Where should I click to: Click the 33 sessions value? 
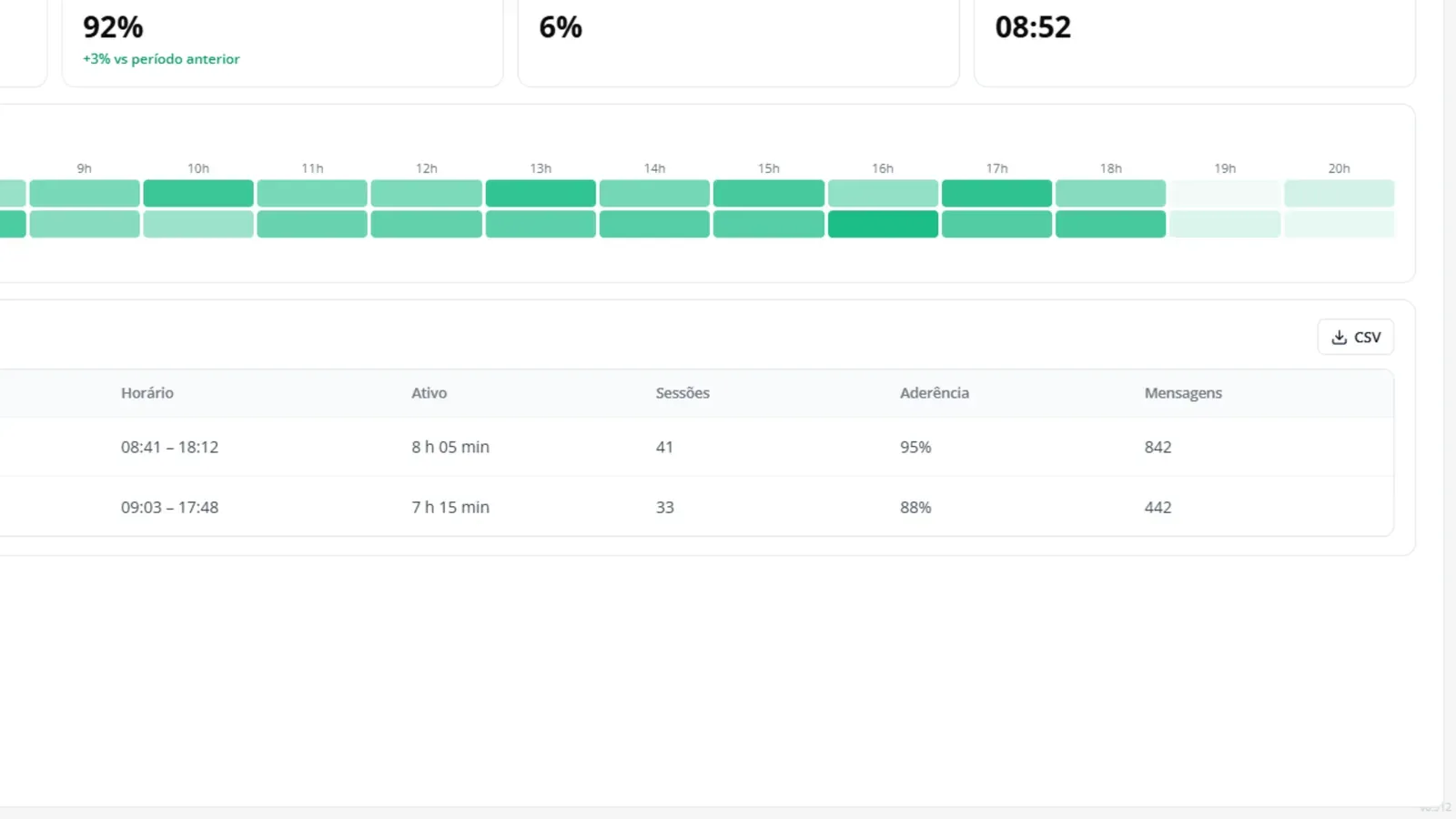coord(665,507)
